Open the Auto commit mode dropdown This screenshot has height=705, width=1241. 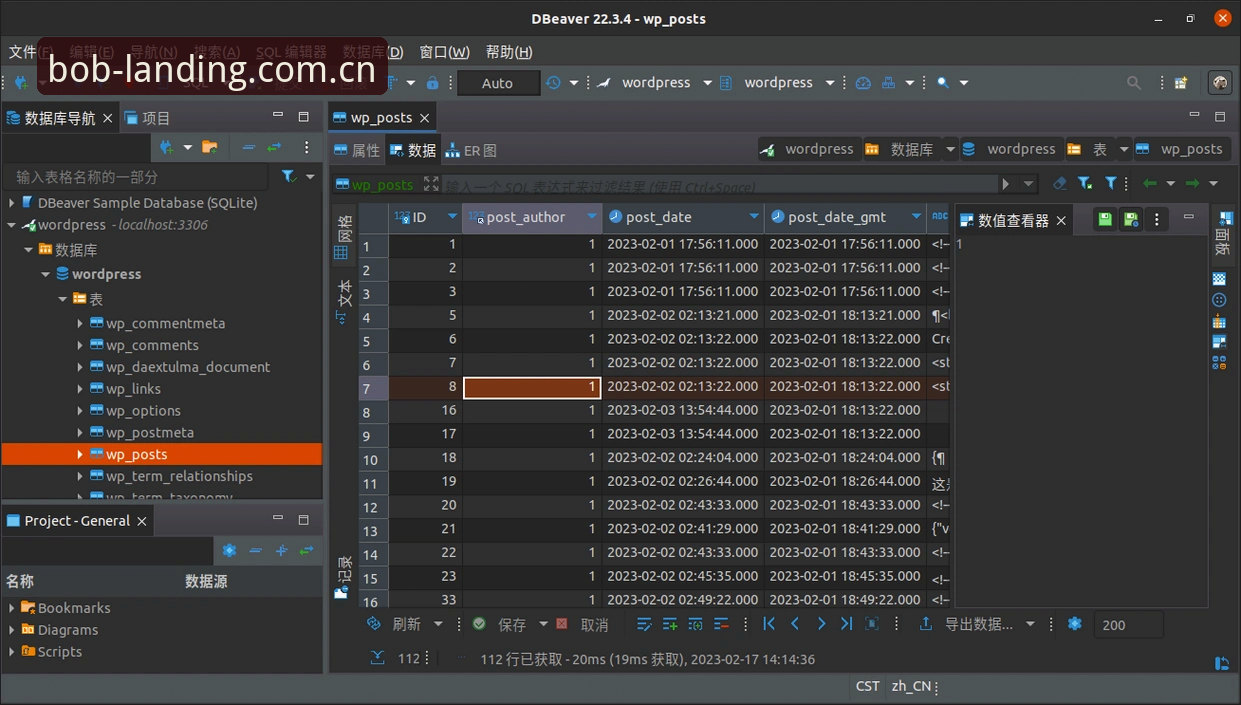(498, 83)
